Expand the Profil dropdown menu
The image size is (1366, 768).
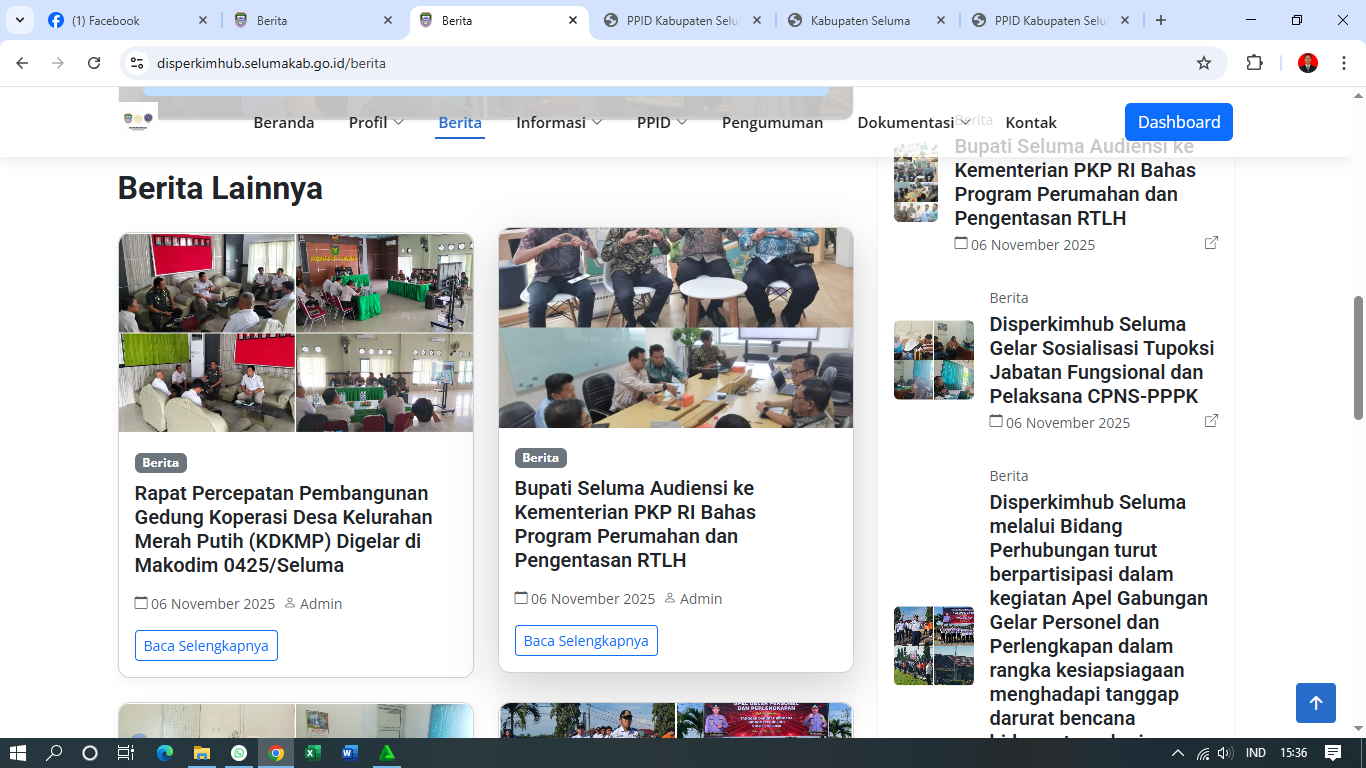(x=376, y=122)
